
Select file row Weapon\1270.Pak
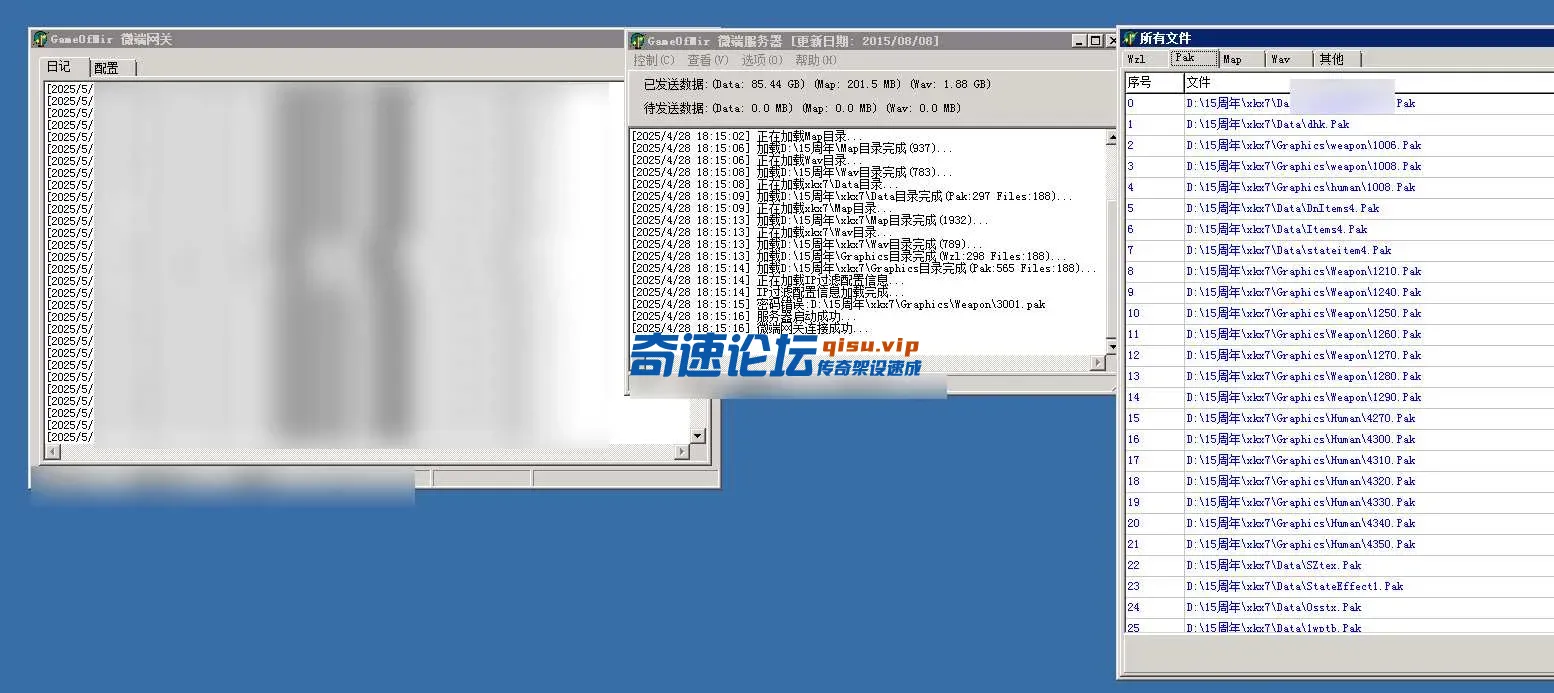(1338, 355)
